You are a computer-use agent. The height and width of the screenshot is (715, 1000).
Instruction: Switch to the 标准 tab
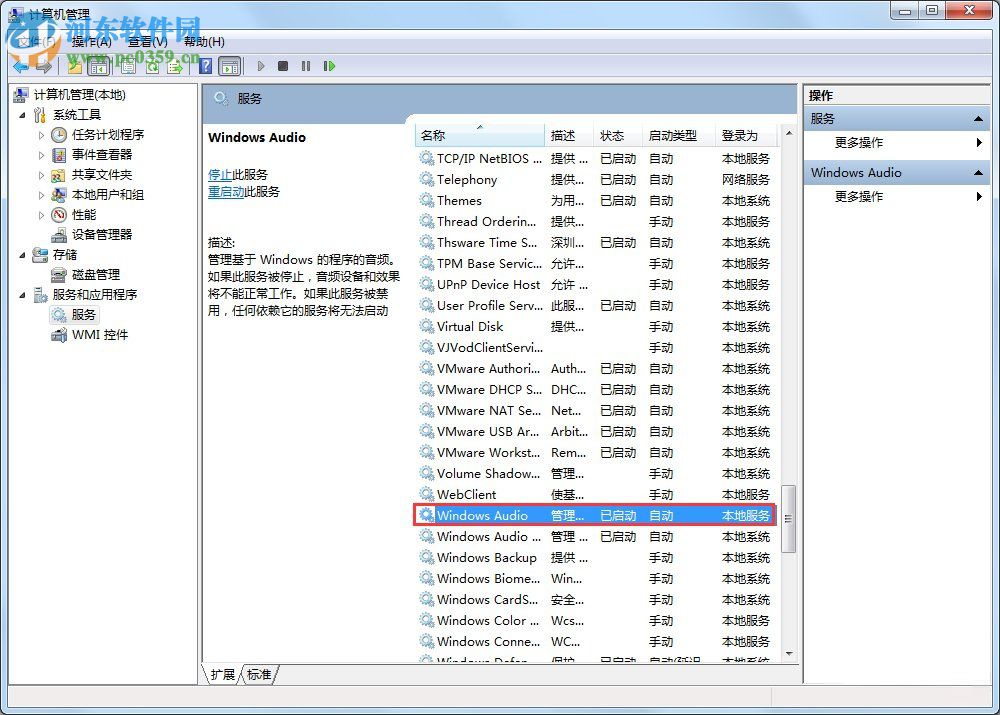point(258,675)
